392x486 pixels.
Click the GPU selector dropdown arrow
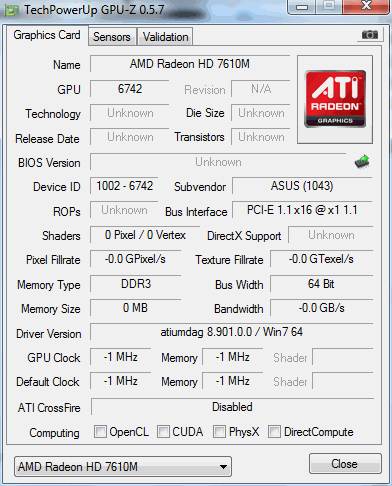[x=224, y=467]
